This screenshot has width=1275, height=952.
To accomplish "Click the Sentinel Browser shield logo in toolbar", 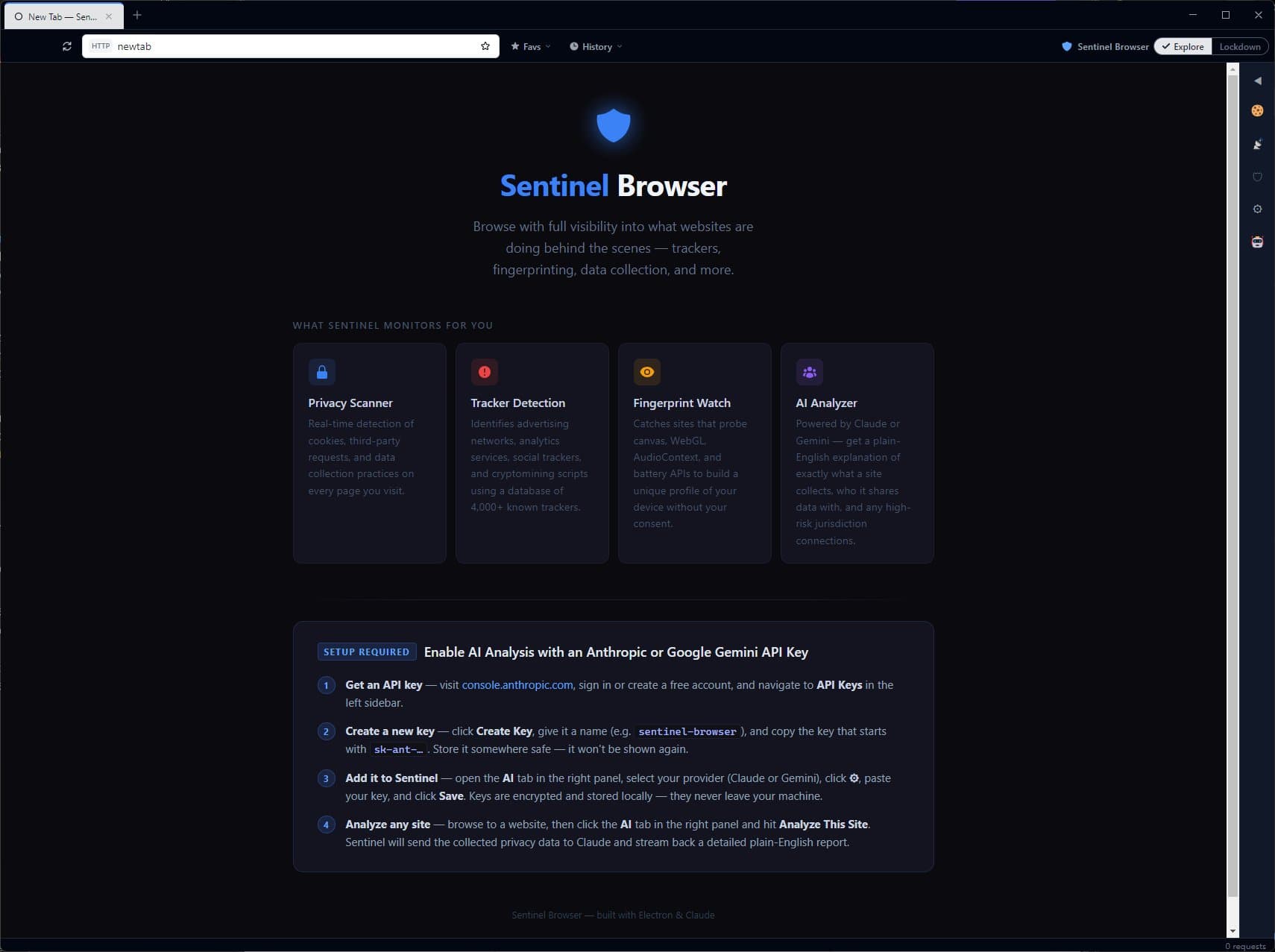I will pyautogui.click(x=1067, y=46).
